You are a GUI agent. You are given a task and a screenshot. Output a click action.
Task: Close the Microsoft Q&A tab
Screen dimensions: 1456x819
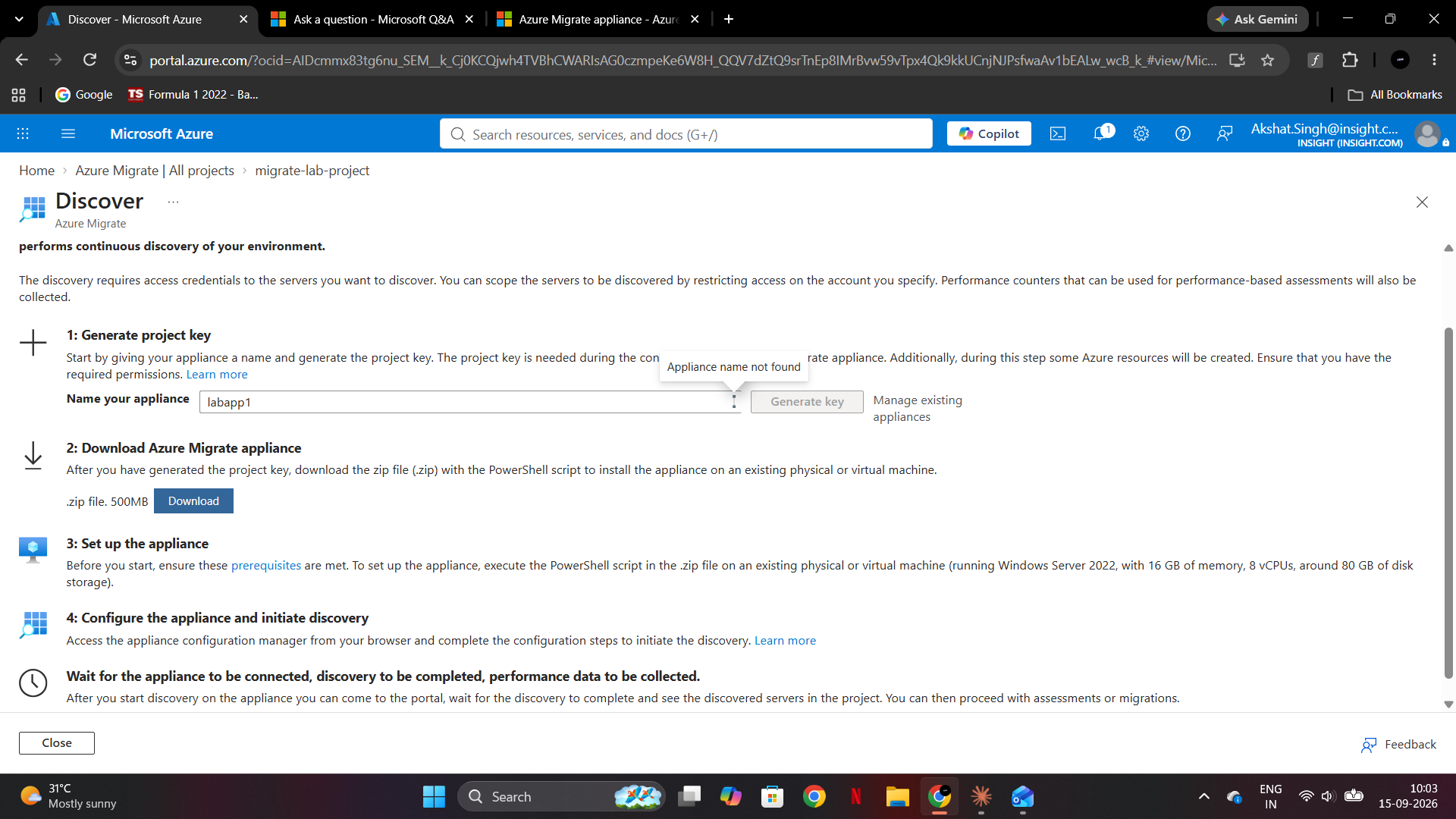(x=469, y=19)
